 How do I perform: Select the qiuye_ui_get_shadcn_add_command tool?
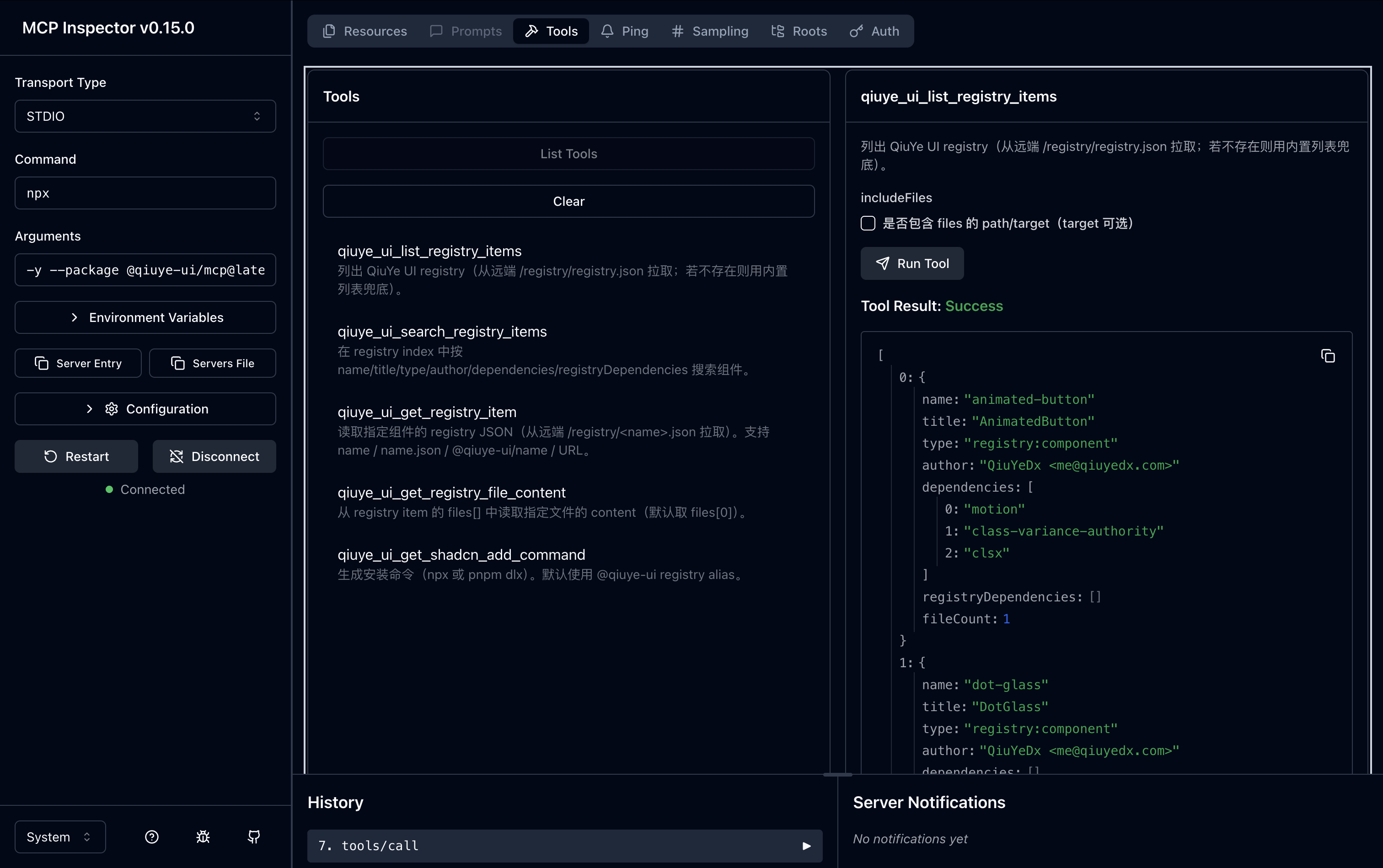(461, 555)
